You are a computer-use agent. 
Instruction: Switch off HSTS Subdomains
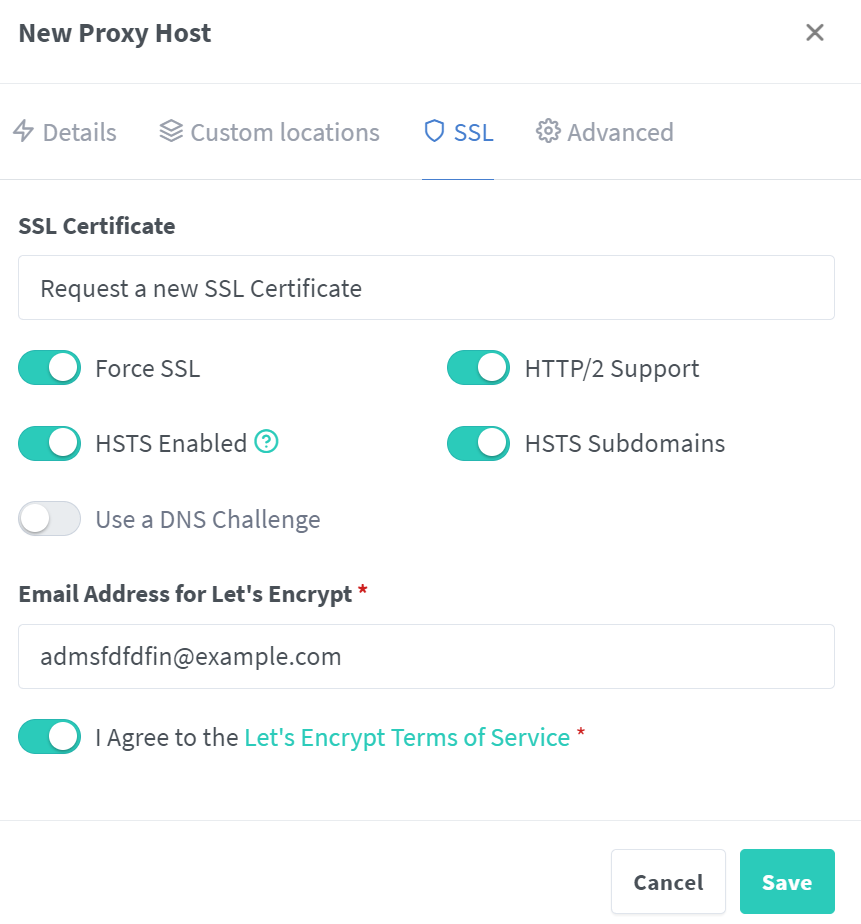[x=478, y=443]
